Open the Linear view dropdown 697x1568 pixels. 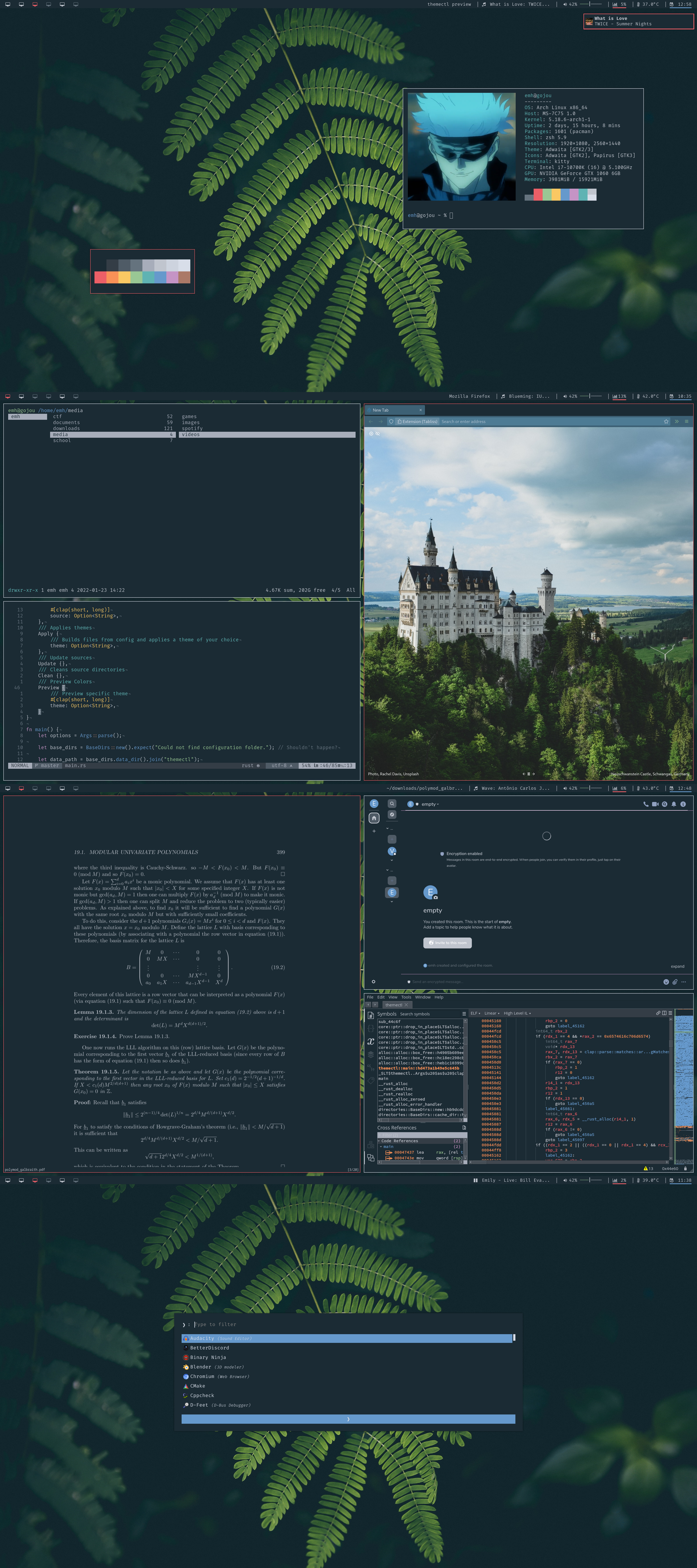[492, 1013]
